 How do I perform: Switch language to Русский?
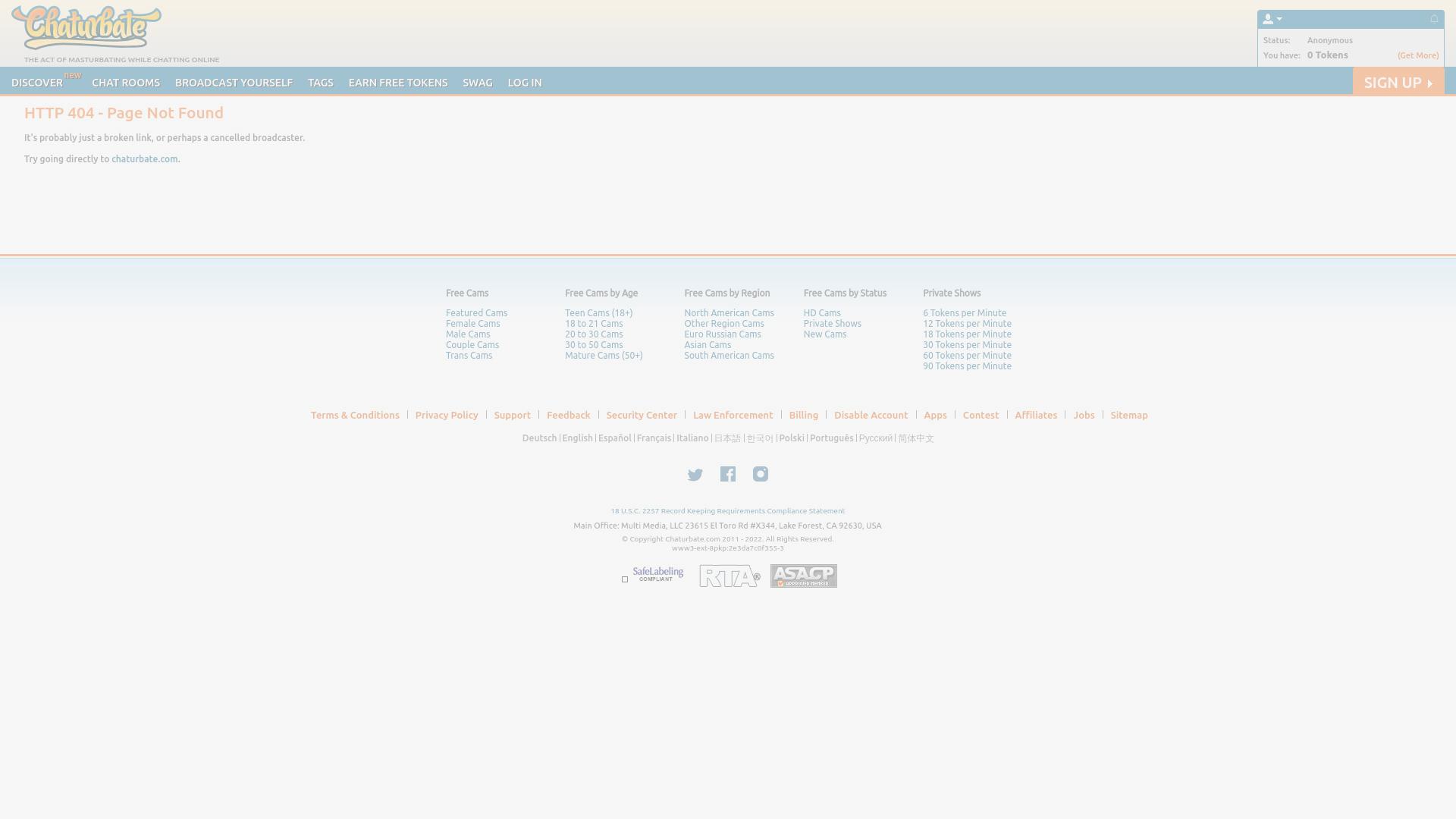click(876, 438)
